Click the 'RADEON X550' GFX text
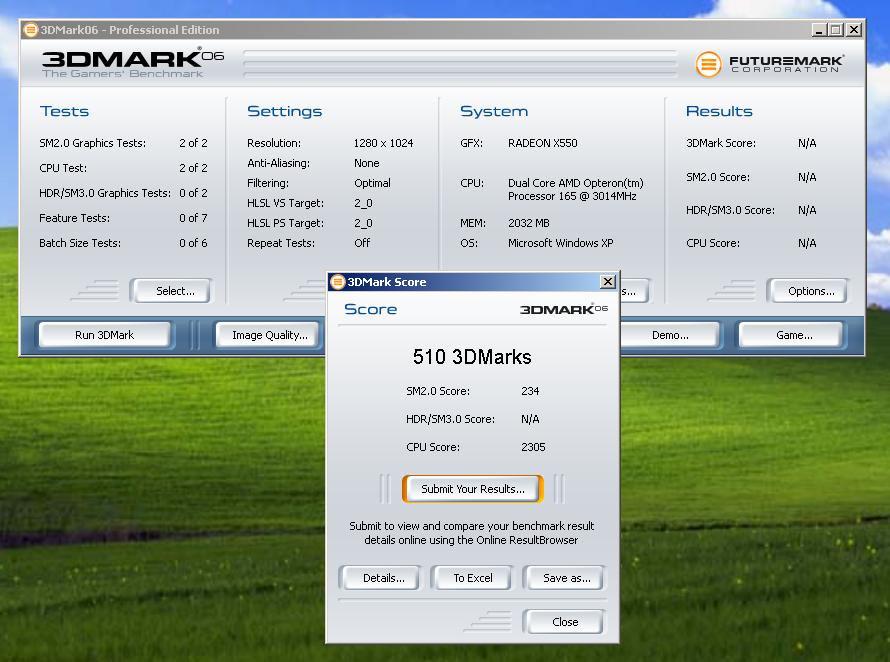Image resolution: width=890 pixels, height=662 pixels. [x=542, y=143]
